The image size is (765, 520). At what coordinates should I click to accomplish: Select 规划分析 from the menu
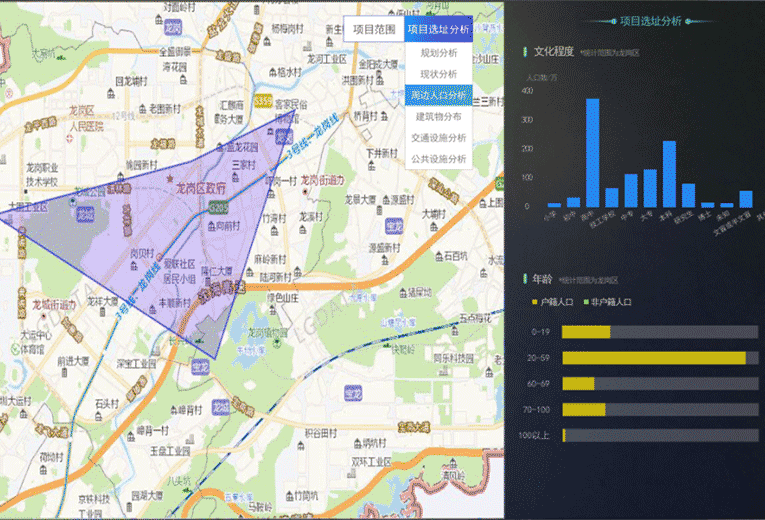438,53
